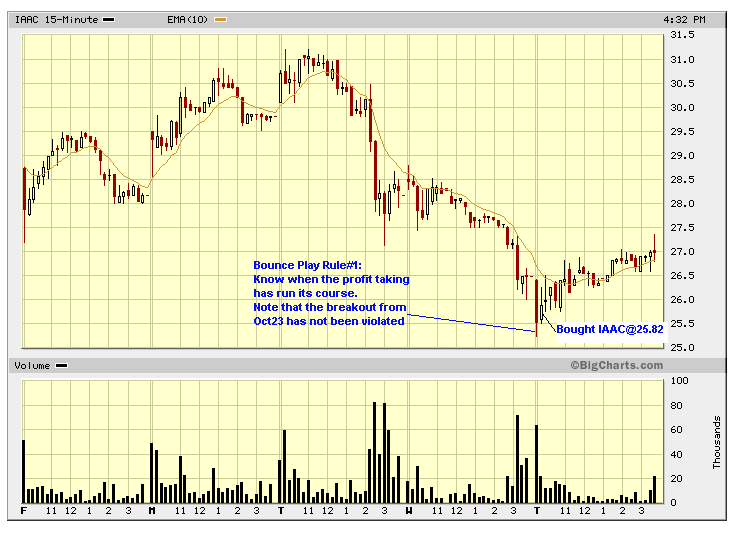Click the 'has run its course.' line
The height and width of the screenshot is (534, 740).
(305, 293)
